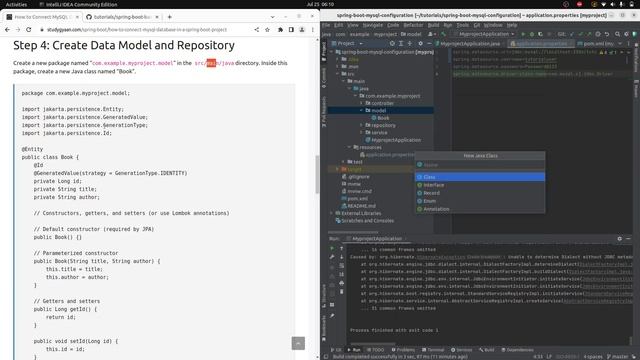Open Run panel settings gear
This screenshot has height=360, width=640.
pyautogui.click(x=620, y=239)
